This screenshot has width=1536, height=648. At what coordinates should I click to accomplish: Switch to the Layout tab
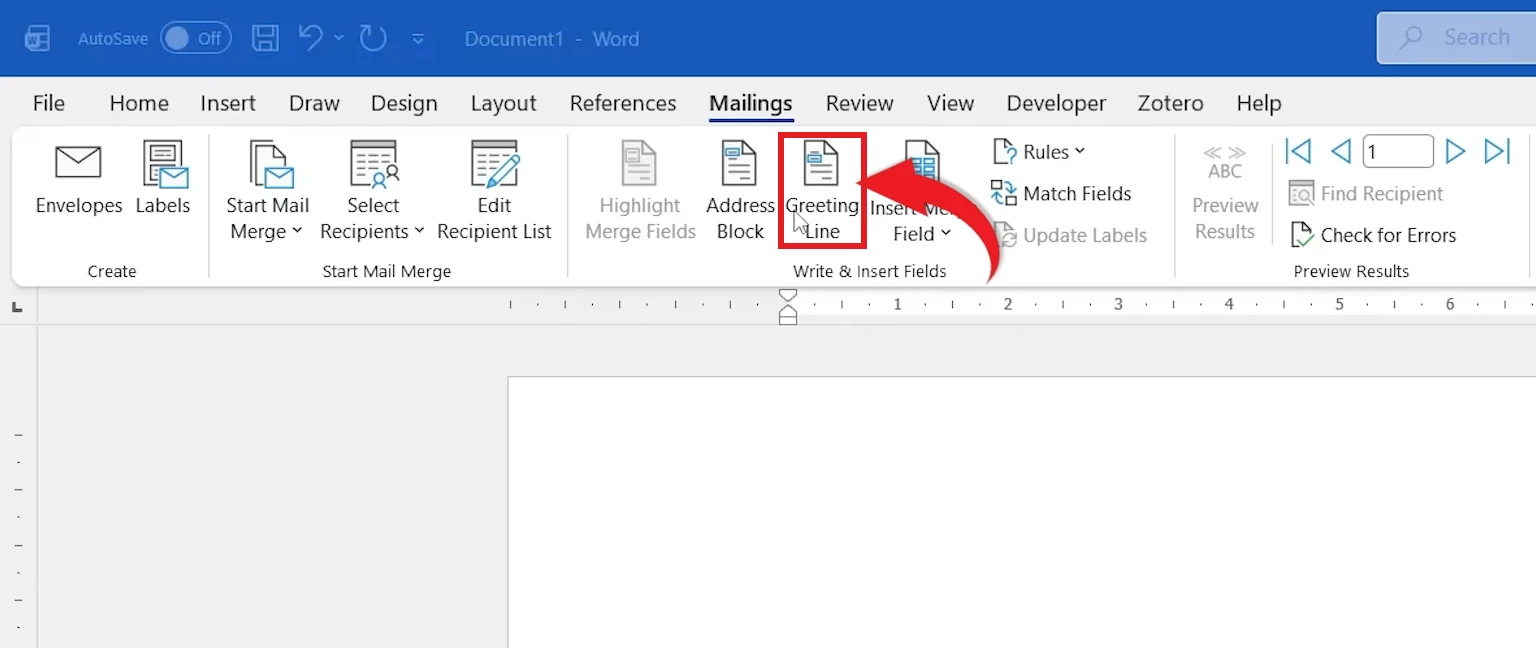point(504,103)
